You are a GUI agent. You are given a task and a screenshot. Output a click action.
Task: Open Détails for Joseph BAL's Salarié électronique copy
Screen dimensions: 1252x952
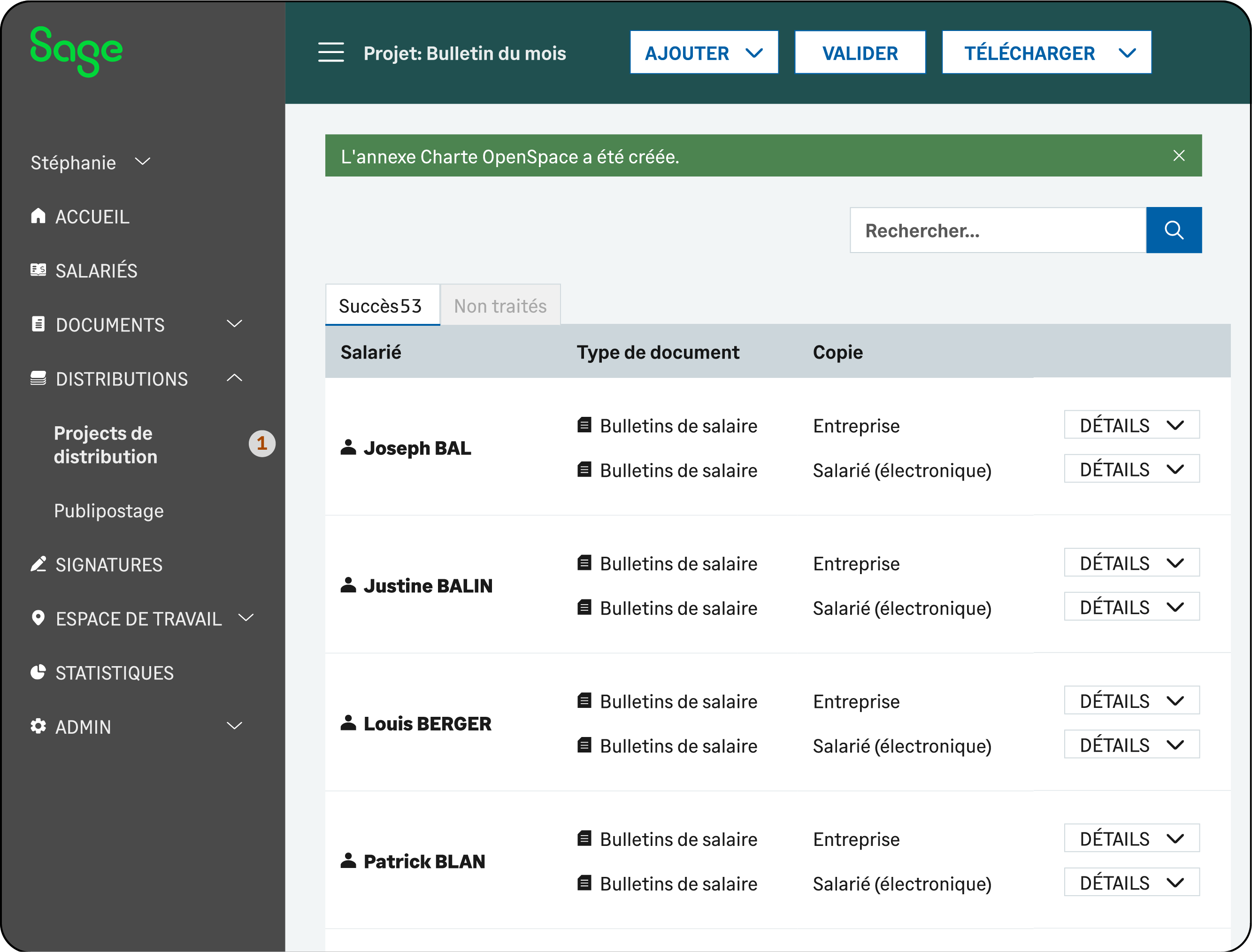coord(1131,468)
